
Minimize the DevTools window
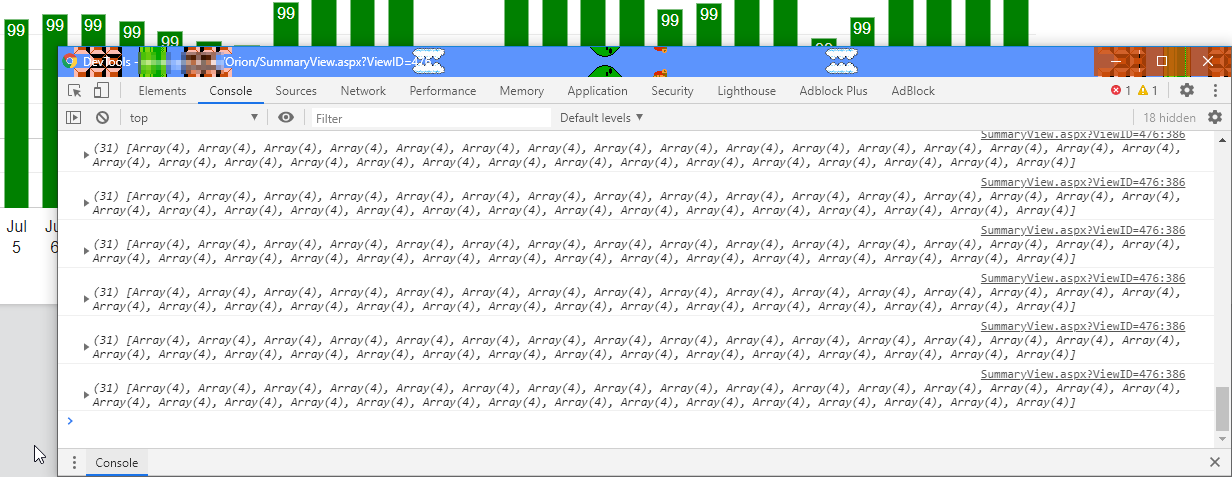click(x=1116, y=61)
